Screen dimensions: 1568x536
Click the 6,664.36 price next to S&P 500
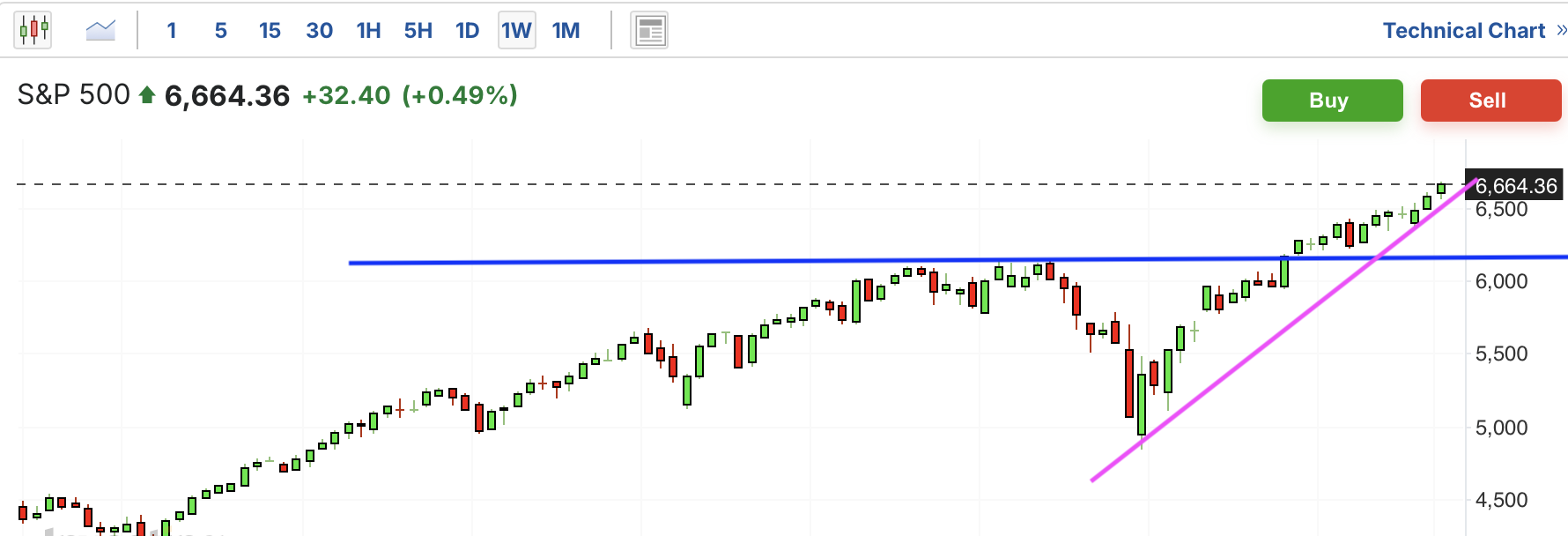click(x=227, y=95)
